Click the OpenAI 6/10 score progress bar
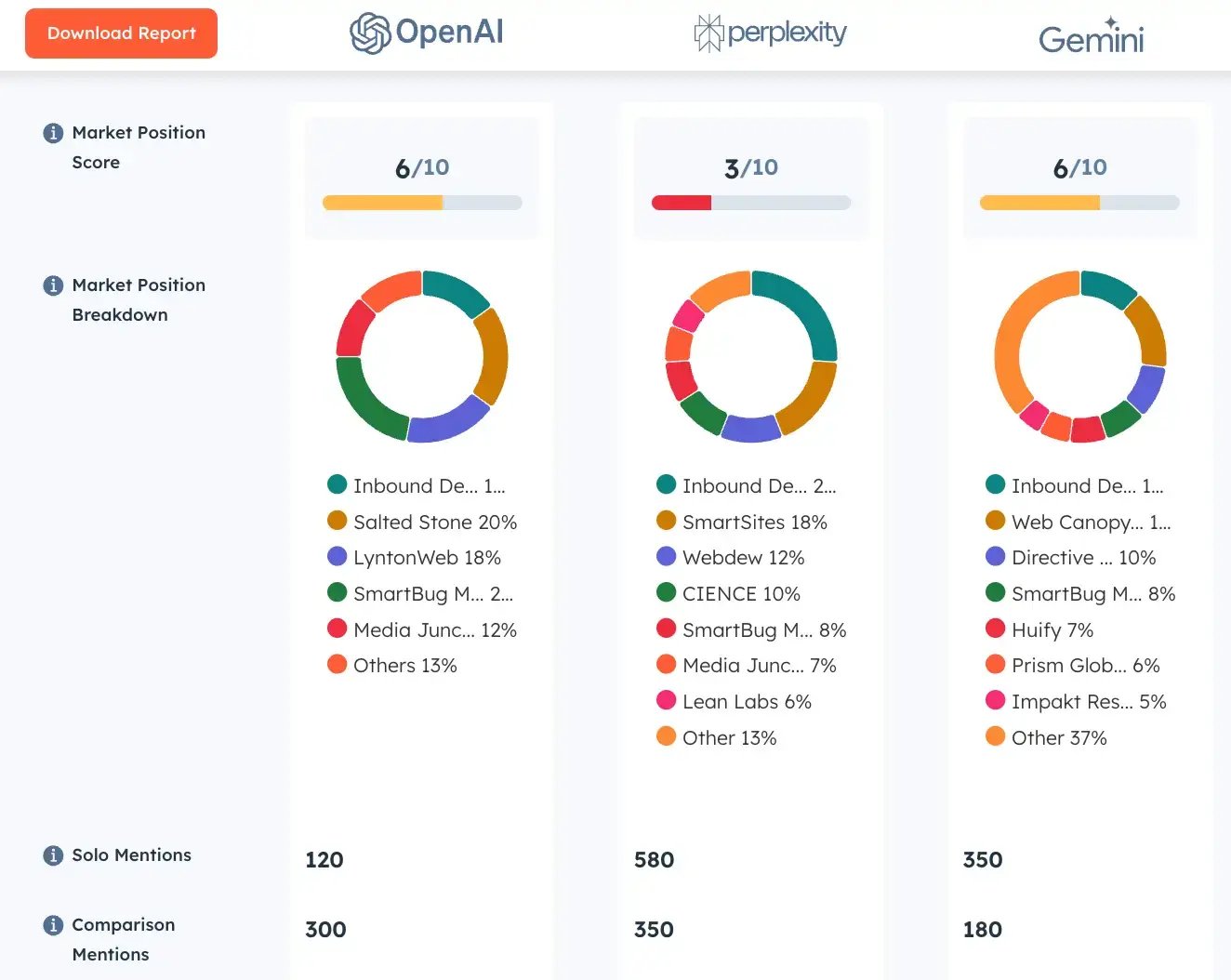Viewport: 1231px width, 980px height. coord(422,203)
